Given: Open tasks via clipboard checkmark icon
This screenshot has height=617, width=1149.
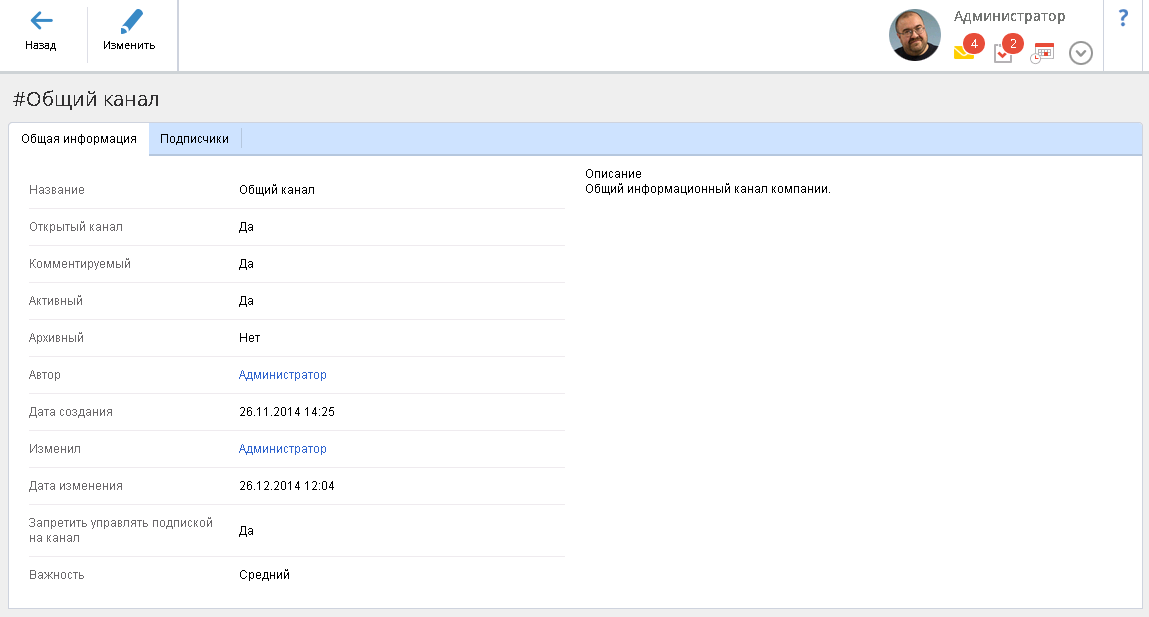Looking at the screenshot, I should pyautogui.click(x=1003, y=53).
